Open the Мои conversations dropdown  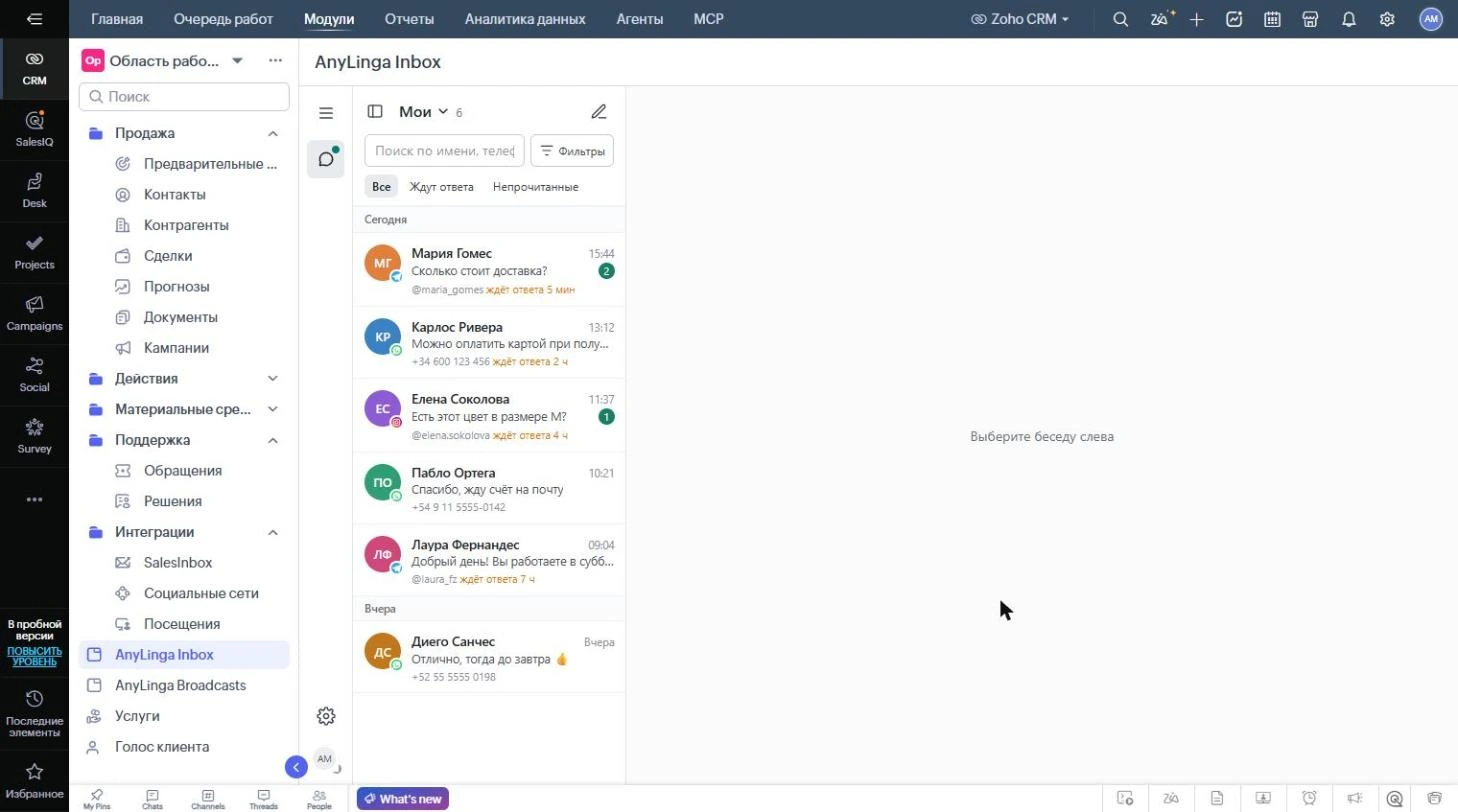(x=424, y=112)
